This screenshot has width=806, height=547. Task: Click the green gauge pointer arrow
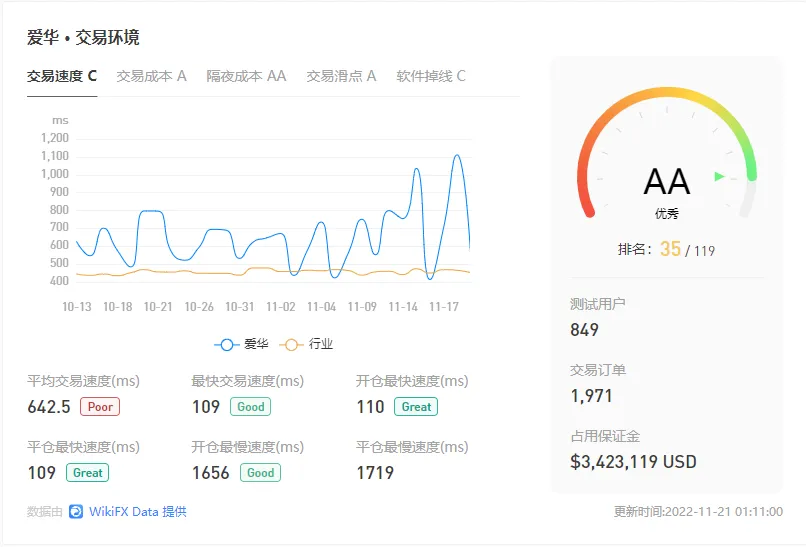point(719,176)
